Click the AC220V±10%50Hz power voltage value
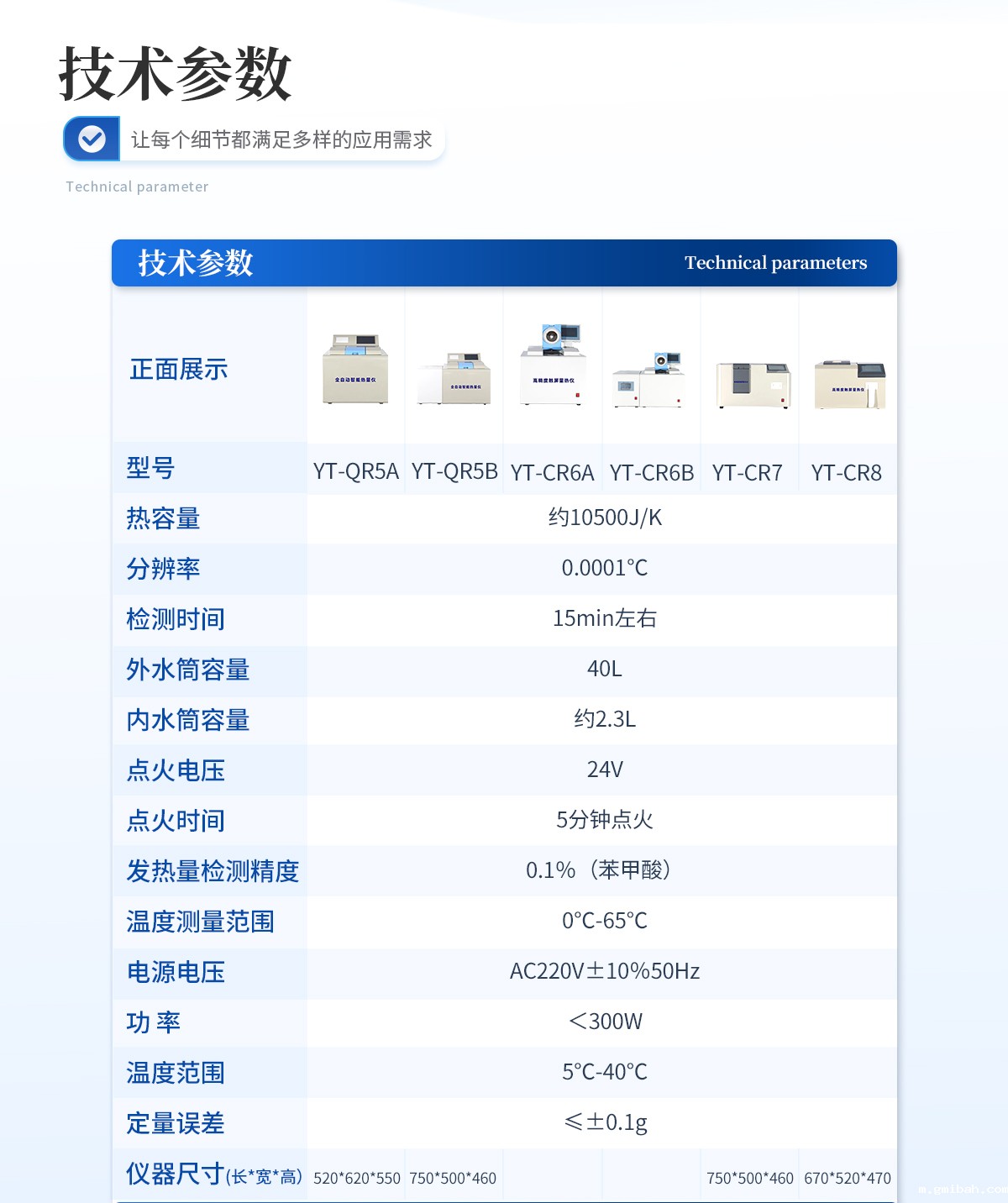This screenshot has width=1008, height=1203. 604,971
